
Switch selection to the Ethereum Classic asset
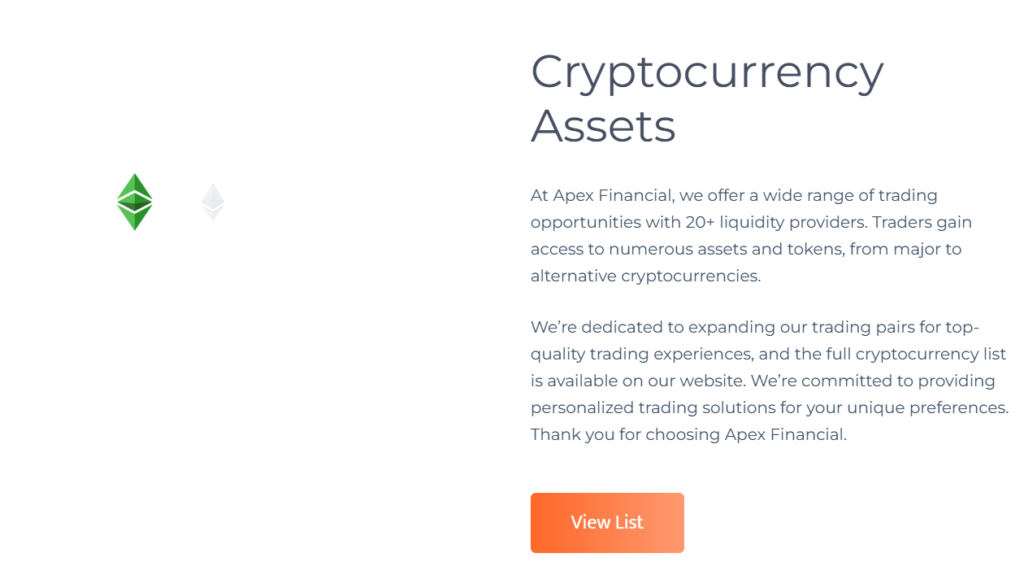134,200
